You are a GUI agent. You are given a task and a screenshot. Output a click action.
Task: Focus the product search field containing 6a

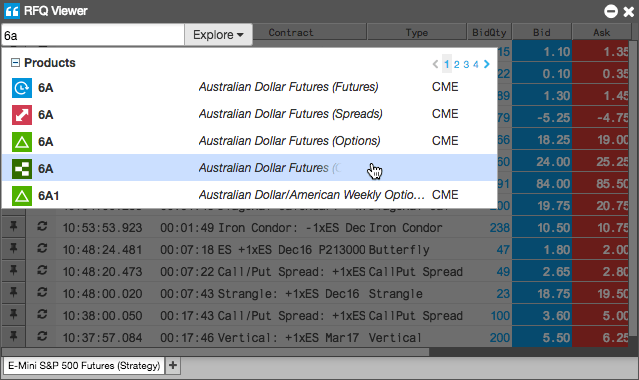pyautogui.click(x=93, y=35)
